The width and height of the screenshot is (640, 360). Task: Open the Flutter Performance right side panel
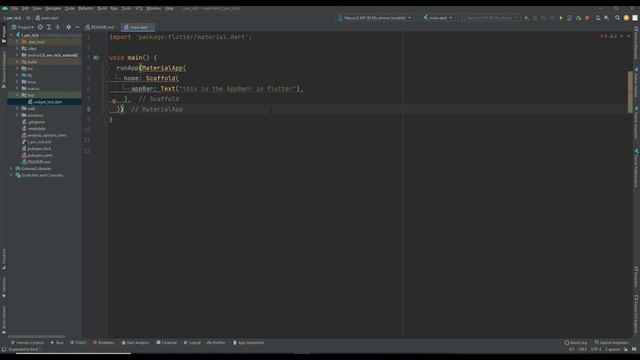pyautogui.click(x=636, y=169)
